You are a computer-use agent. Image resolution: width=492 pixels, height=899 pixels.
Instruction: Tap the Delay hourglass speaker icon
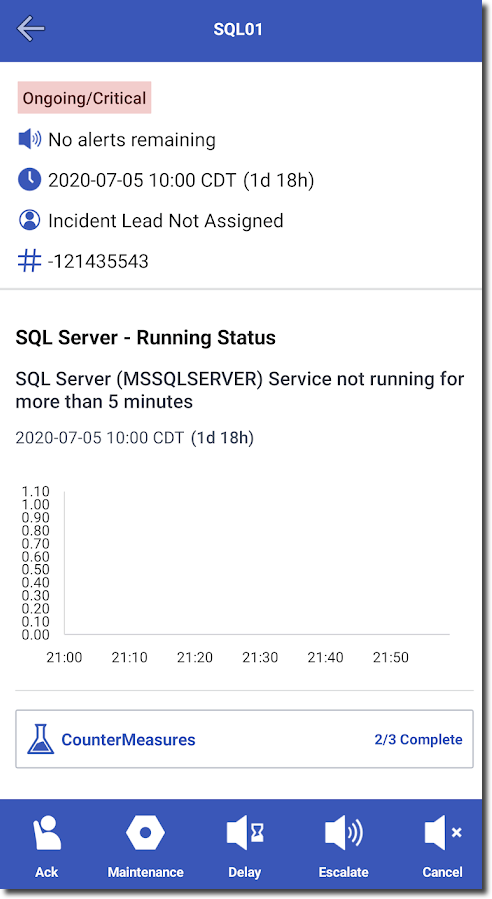pyautogui.click(x=245, y=832)
